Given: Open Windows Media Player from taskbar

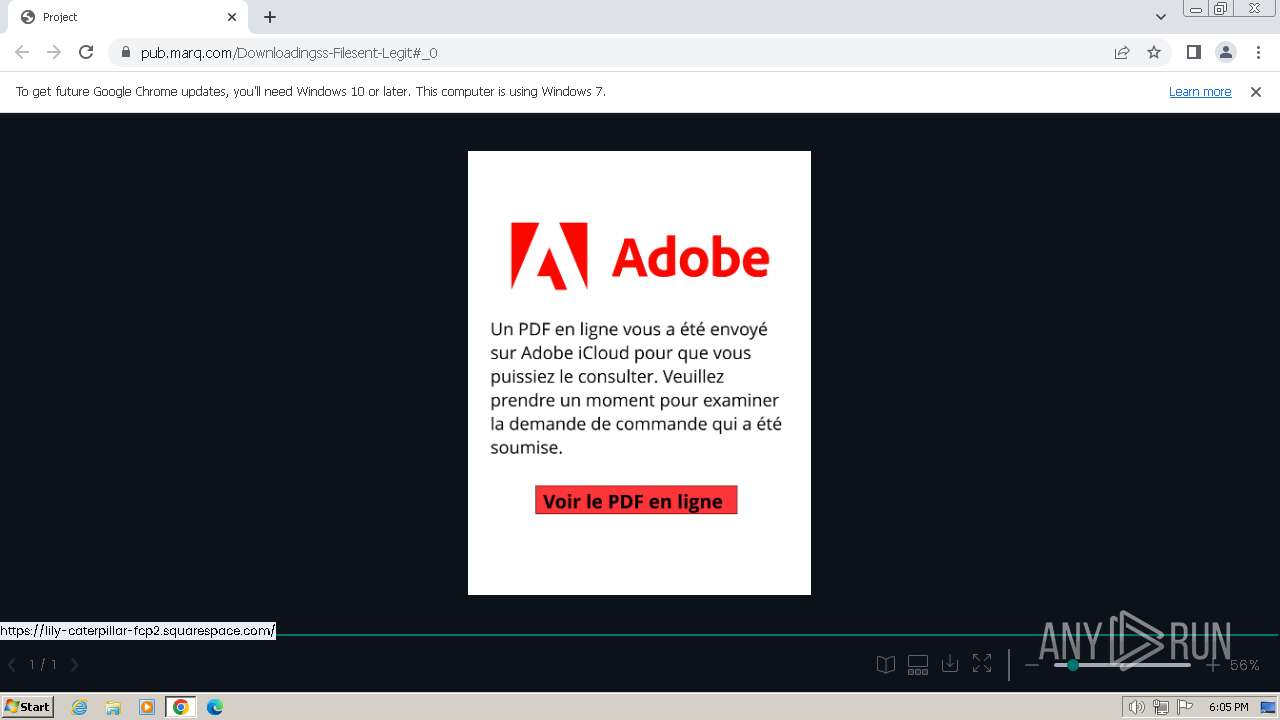Looking at the screenshot, I should coord(147,707).
